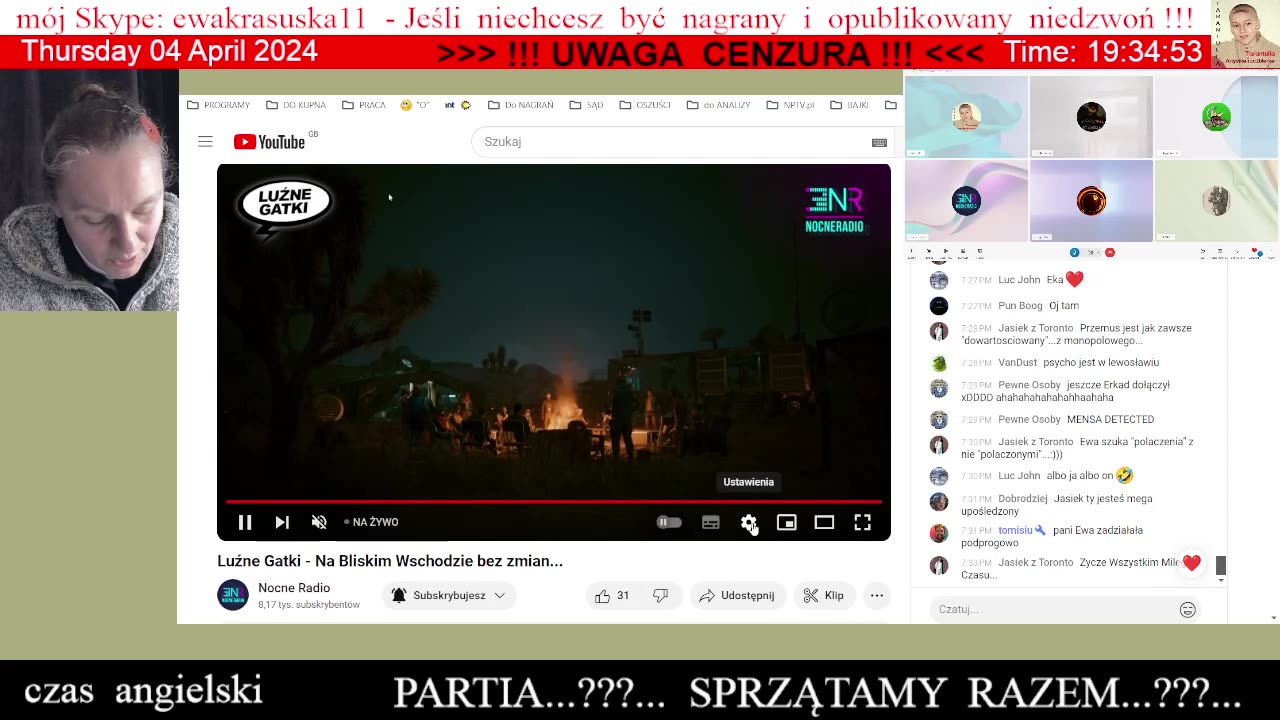Viewport: 1280px width, 720px height.
Task: Focus the Czatuj chat input field
Action: click(1055, 609)
